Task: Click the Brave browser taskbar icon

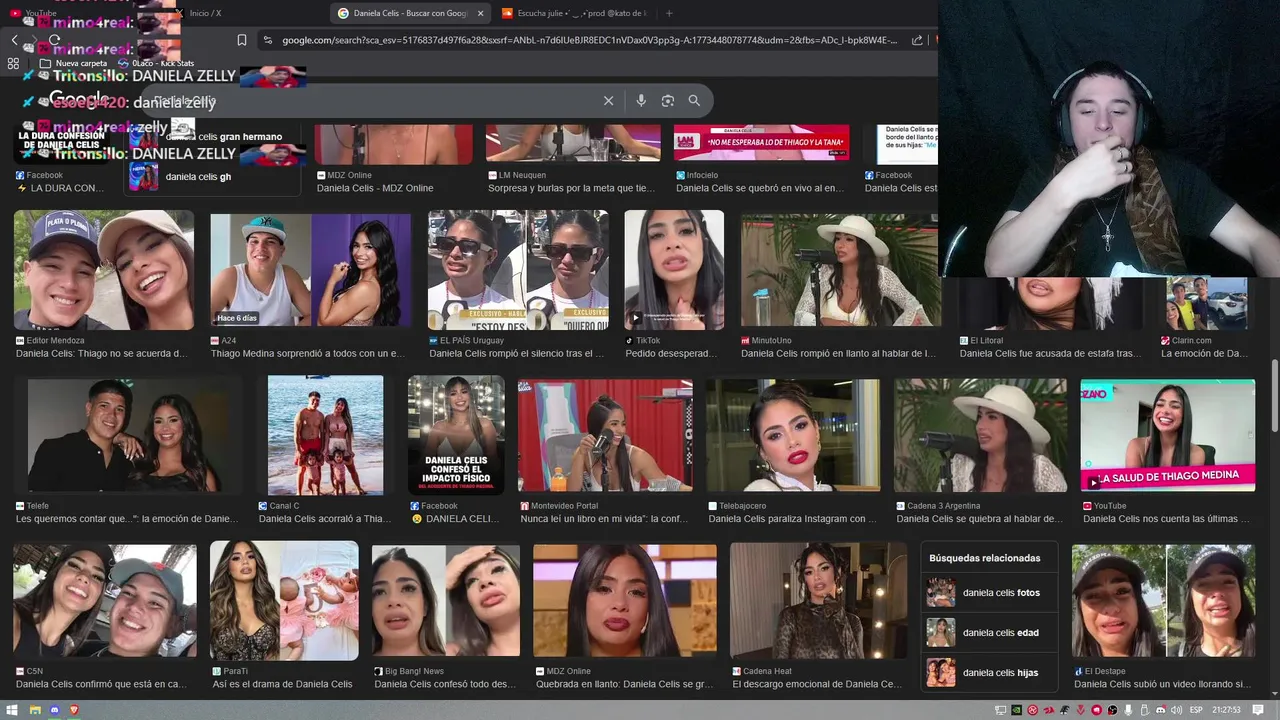Action: [74, 710]
